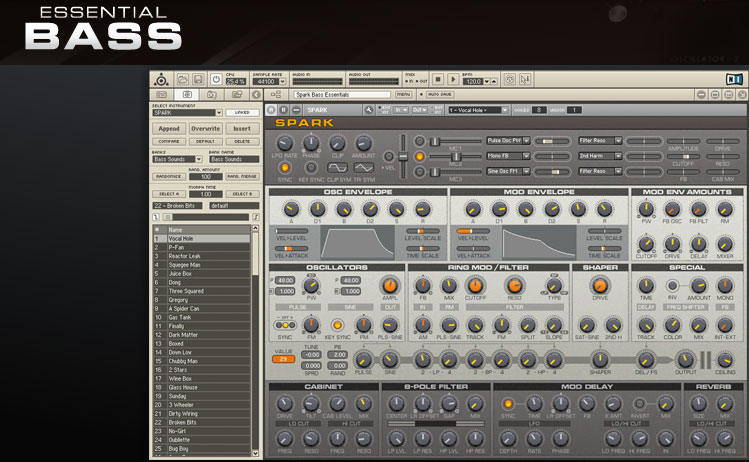This screenshot has width=749, height=462.
Task: Toggle the Mod Delay SYNC button
Action: (x=508, y=404)
